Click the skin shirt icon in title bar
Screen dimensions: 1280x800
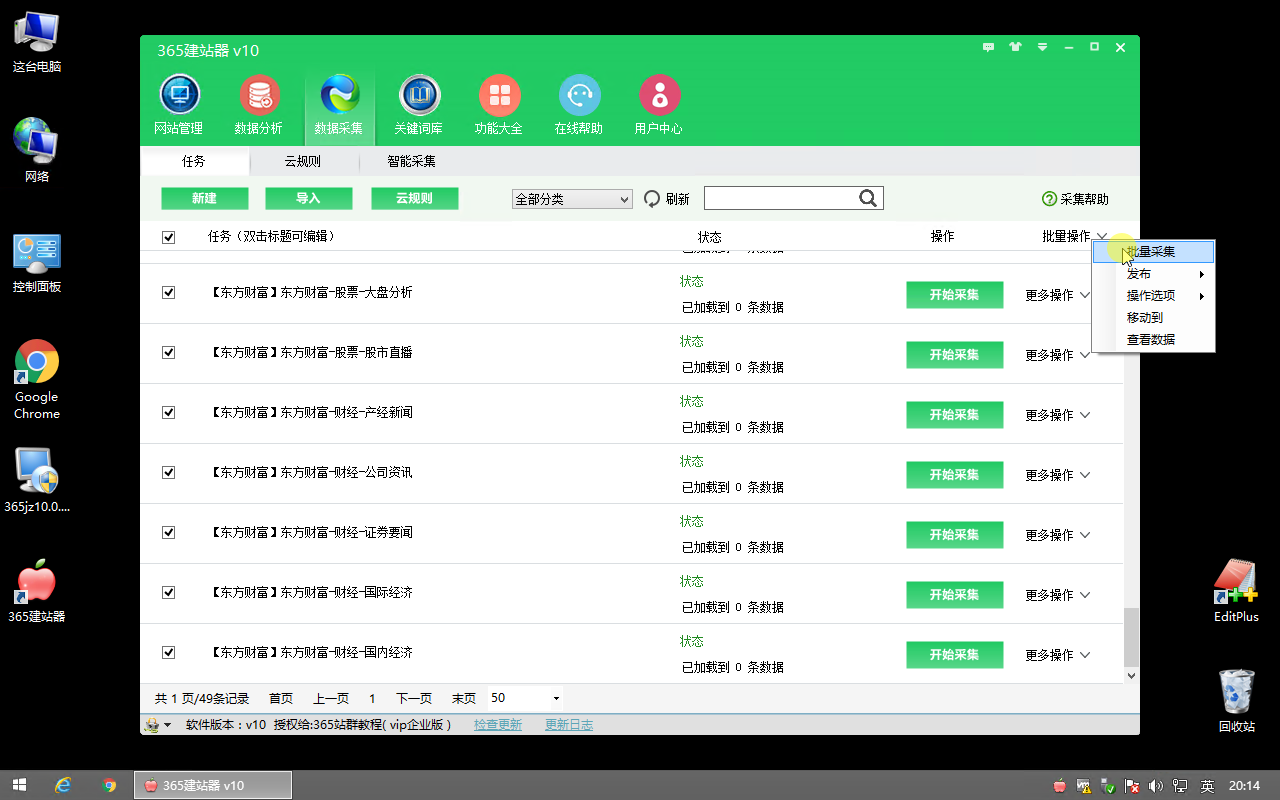point(1016,47)
